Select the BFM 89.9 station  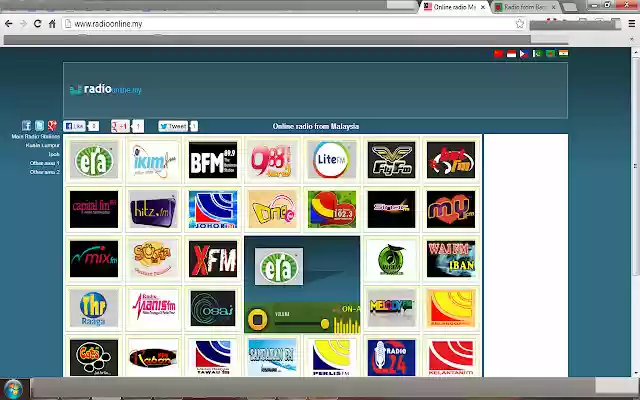tap(213, 160)
